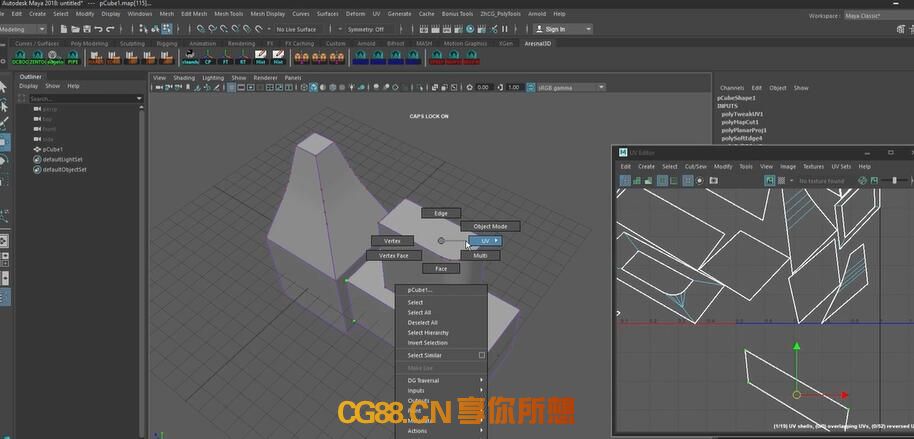Viewport: 914px width, 439px height.
Task: Select defaultLightSet in the Outliner
Action: coord(62,159)
